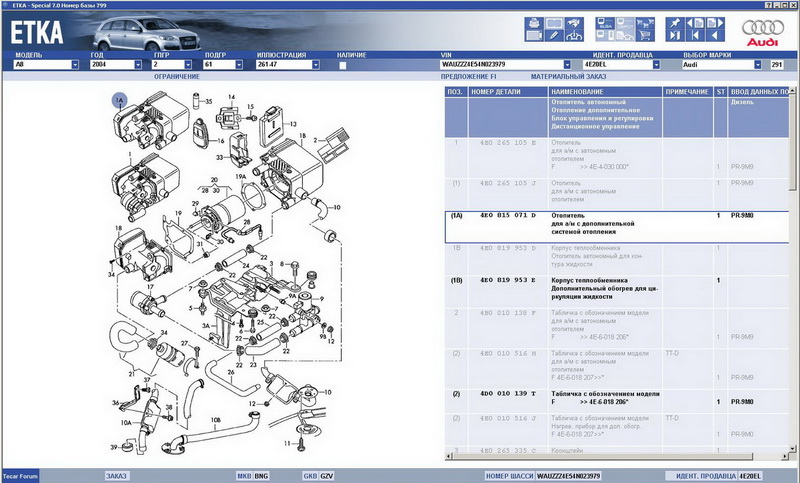Screen dimensions: 800x483
Task: Click the ОГРАНИЧЕНИЕ link
Action: pos(177,77)
